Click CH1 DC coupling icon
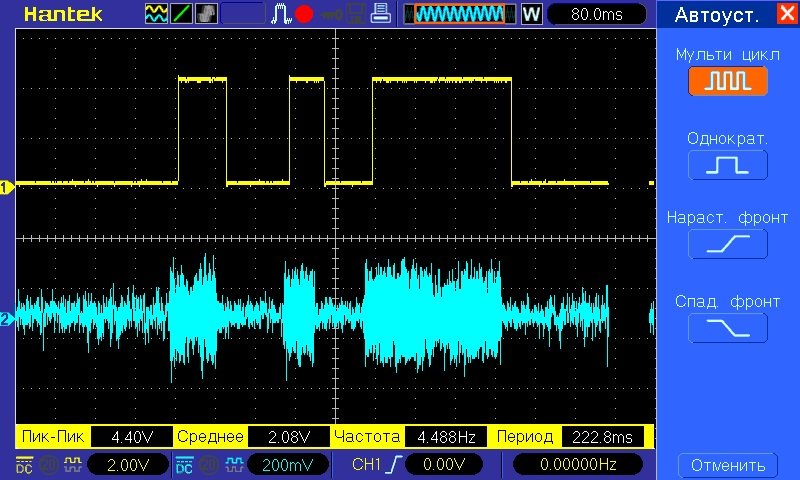800x480 pixels. click(24, 464)
